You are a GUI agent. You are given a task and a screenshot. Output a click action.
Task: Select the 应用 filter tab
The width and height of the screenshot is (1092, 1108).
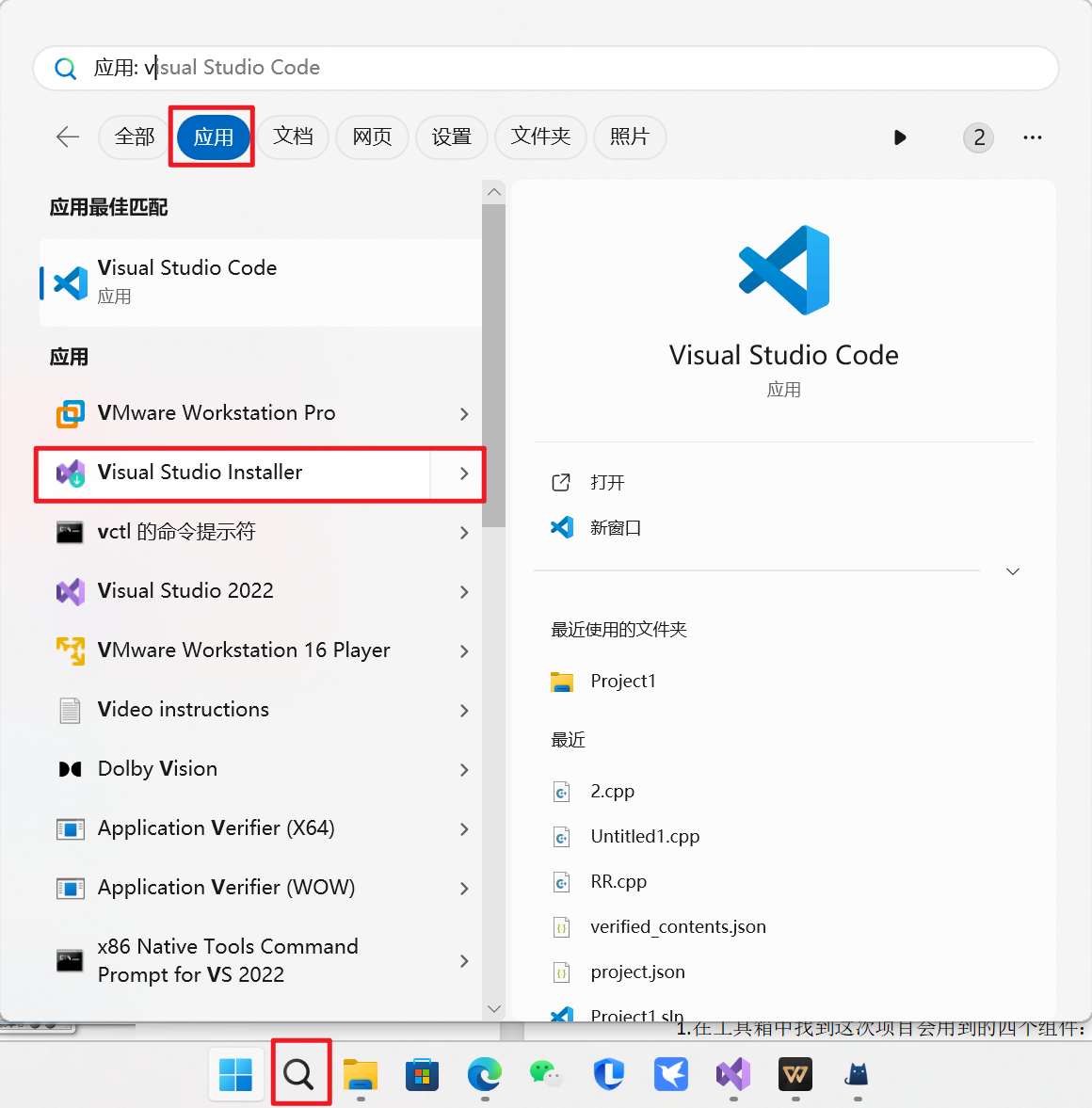click(x=214, y=137)
